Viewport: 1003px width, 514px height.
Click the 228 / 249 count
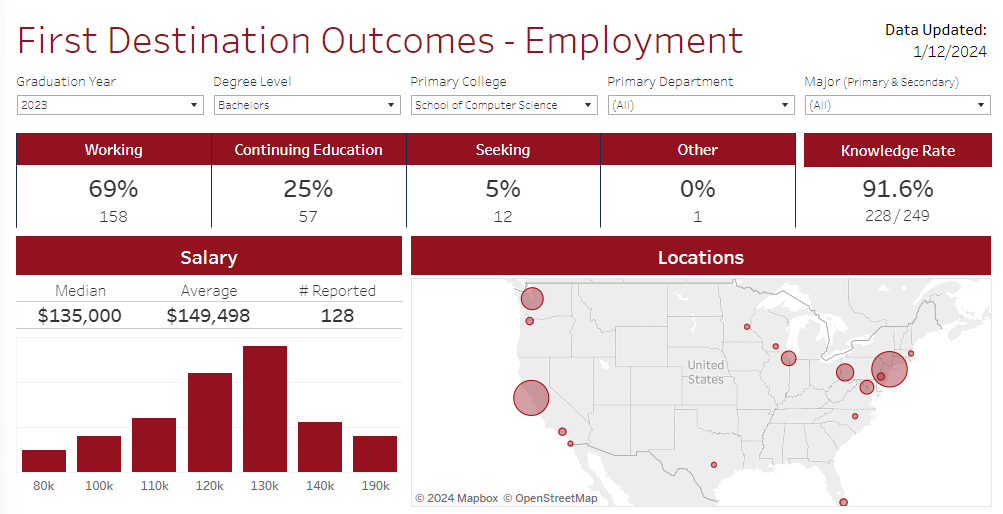click(897, 216)
